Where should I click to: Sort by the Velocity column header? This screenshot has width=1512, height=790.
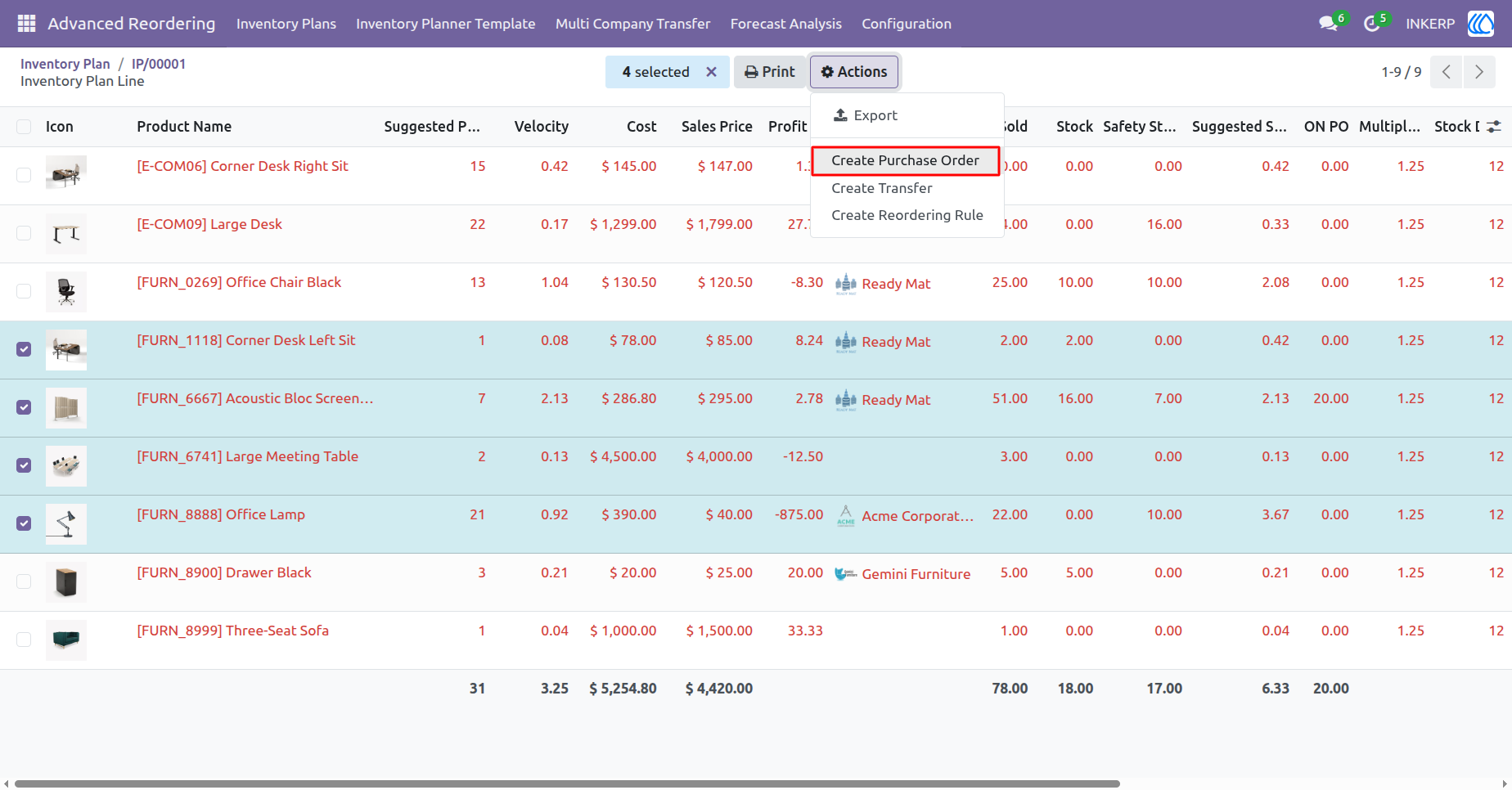pos(542,127)
